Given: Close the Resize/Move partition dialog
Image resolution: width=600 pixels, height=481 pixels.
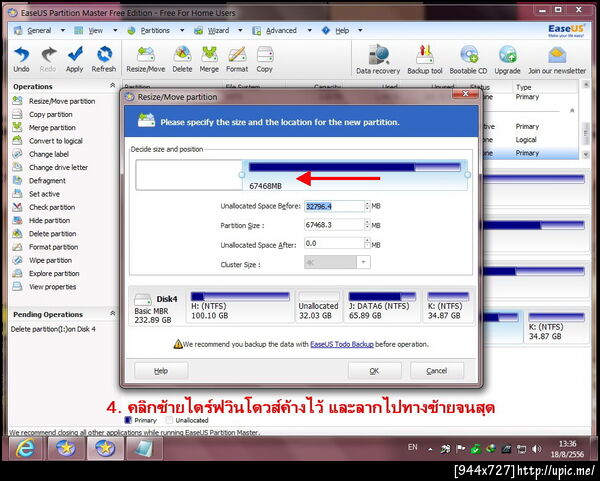Looking at the screenshot, I should [x=465, y=94].
